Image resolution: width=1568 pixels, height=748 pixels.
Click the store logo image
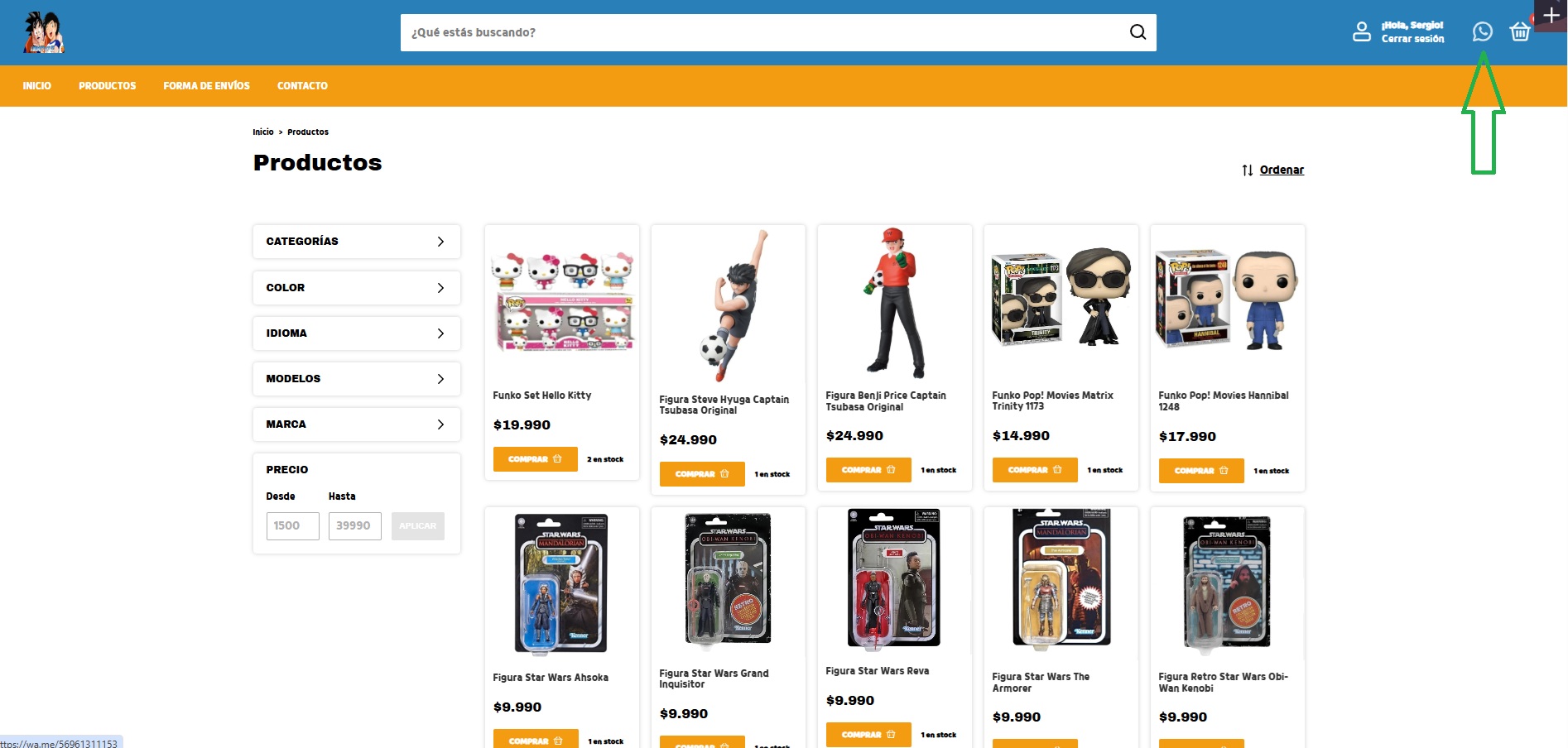pyautogui.click(x=44, y=32)
